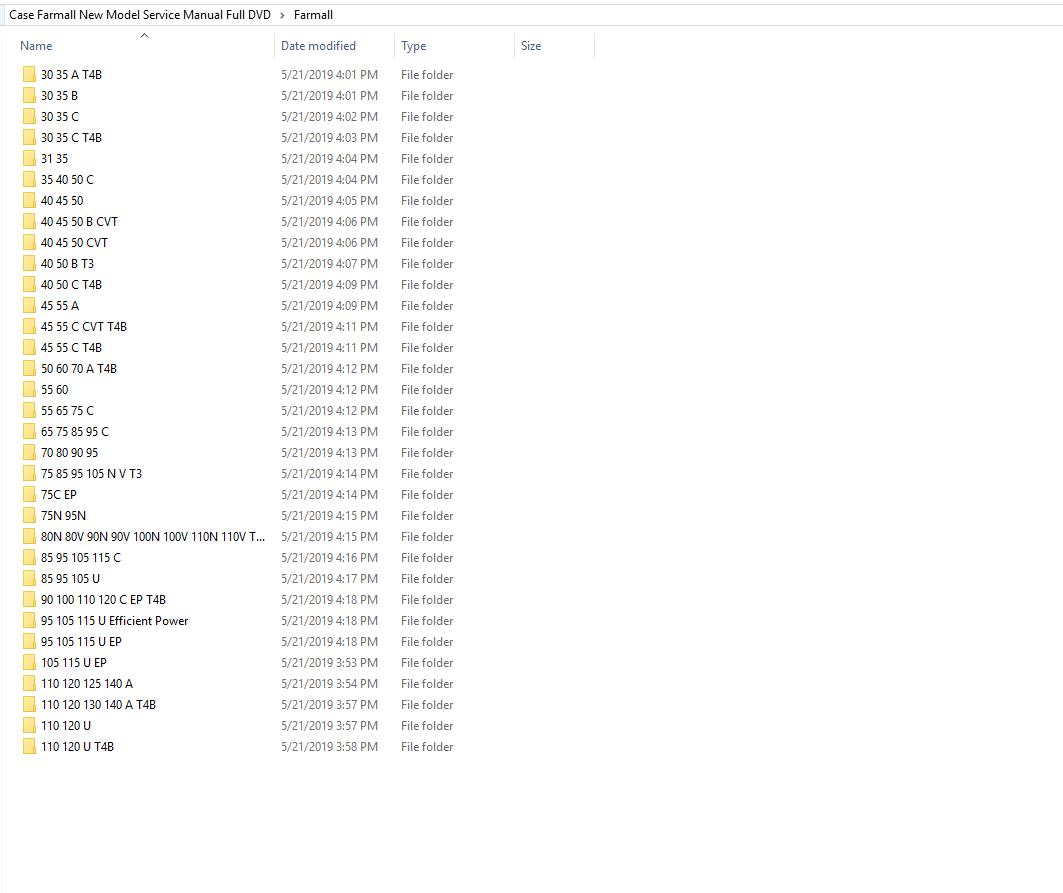Click the date 5/21/2019 3:58 PM
The height and width of the screenshot is (893, 1063).
(329, 747)
